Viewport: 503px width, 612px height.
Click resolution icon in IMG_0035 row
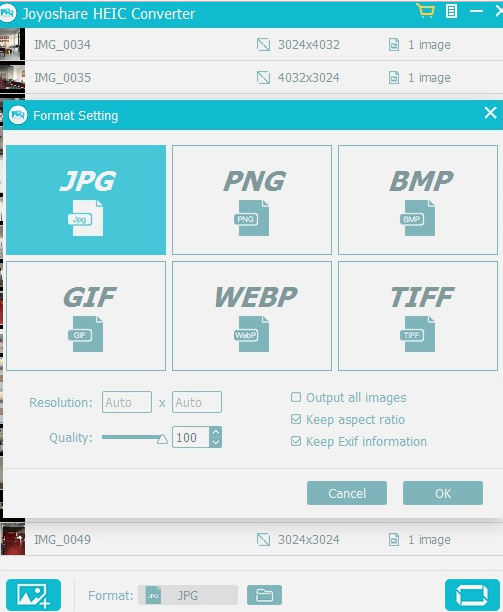point(263,77)
